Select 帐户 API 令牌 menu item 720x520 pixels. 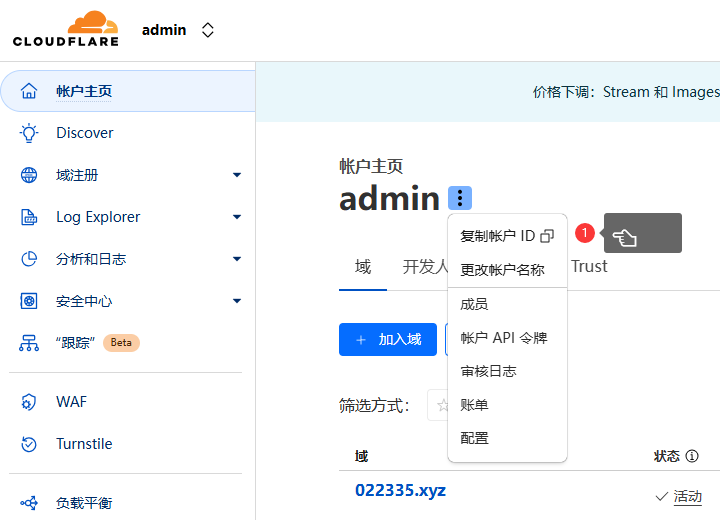pos(503,338)
